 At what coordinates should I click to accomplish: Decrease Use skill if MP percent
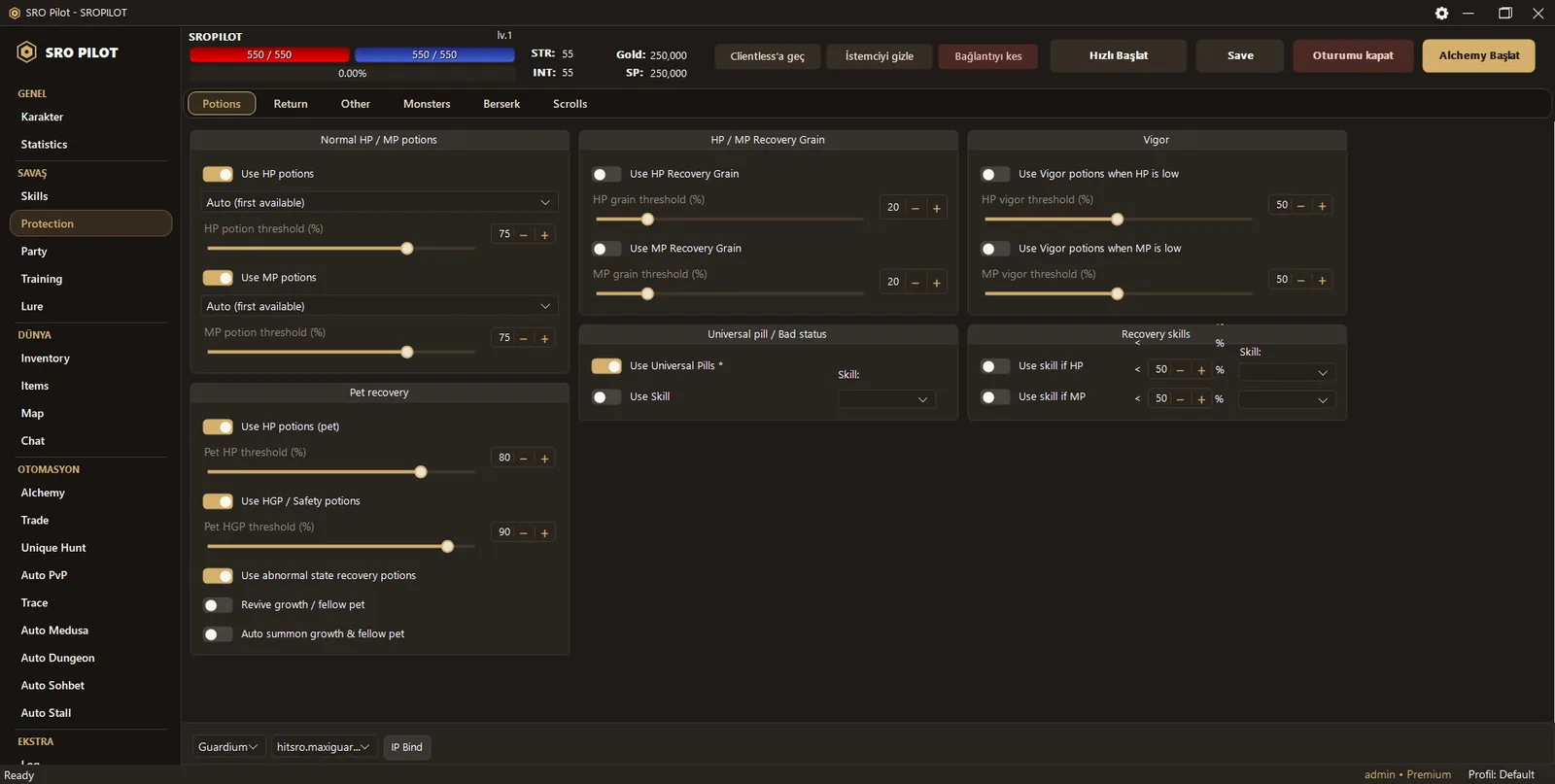tap(1180, 399)
